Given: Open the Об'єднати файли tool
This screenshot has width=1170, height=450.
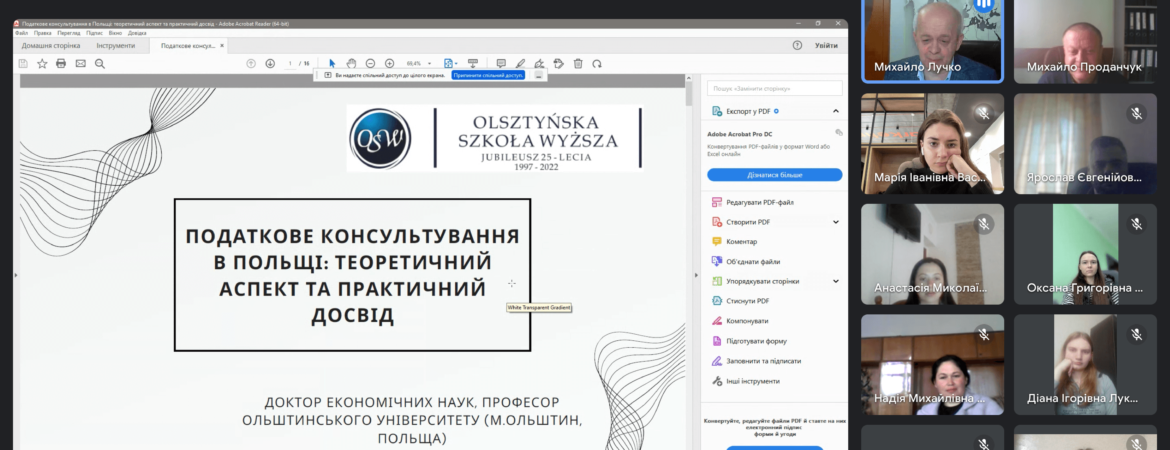Looking at the screenshot, I should click(745, 262).
